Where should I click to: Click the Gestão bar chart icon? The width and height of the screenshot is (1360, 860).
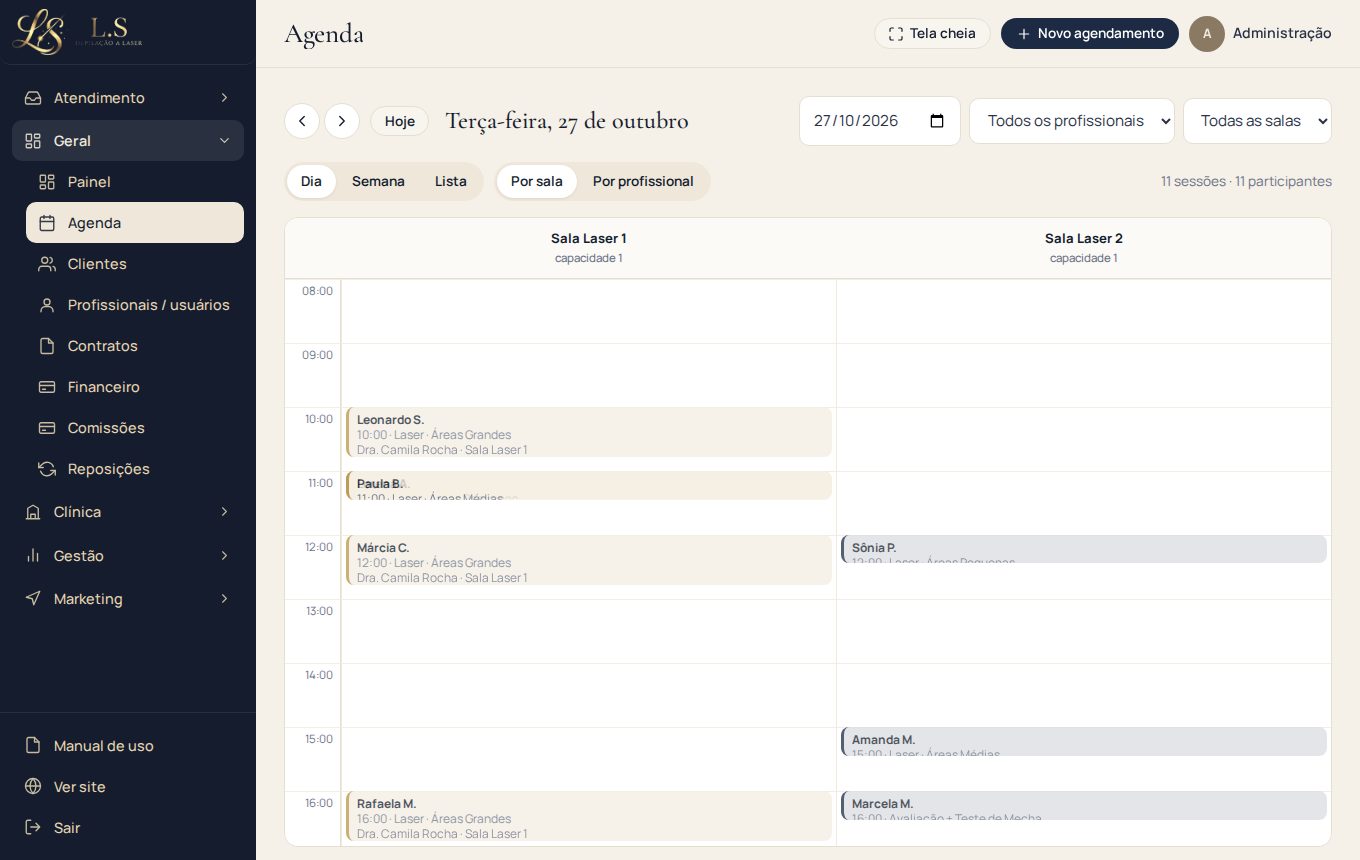click(x=33, y=556)
